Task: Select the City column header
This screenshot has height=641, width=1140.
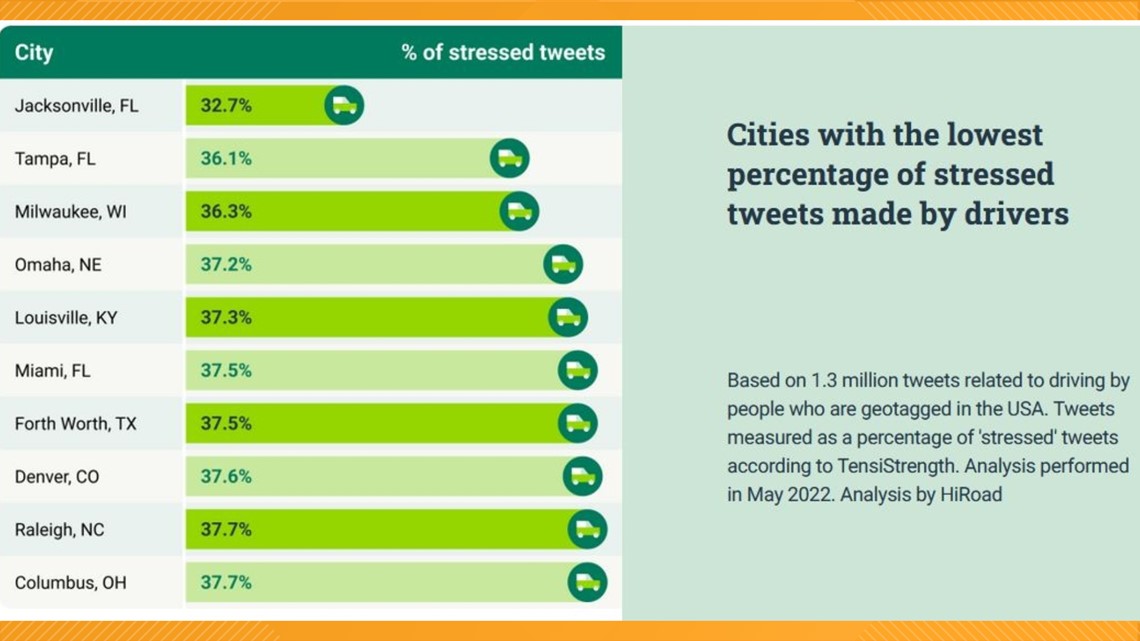Action: 34,52
